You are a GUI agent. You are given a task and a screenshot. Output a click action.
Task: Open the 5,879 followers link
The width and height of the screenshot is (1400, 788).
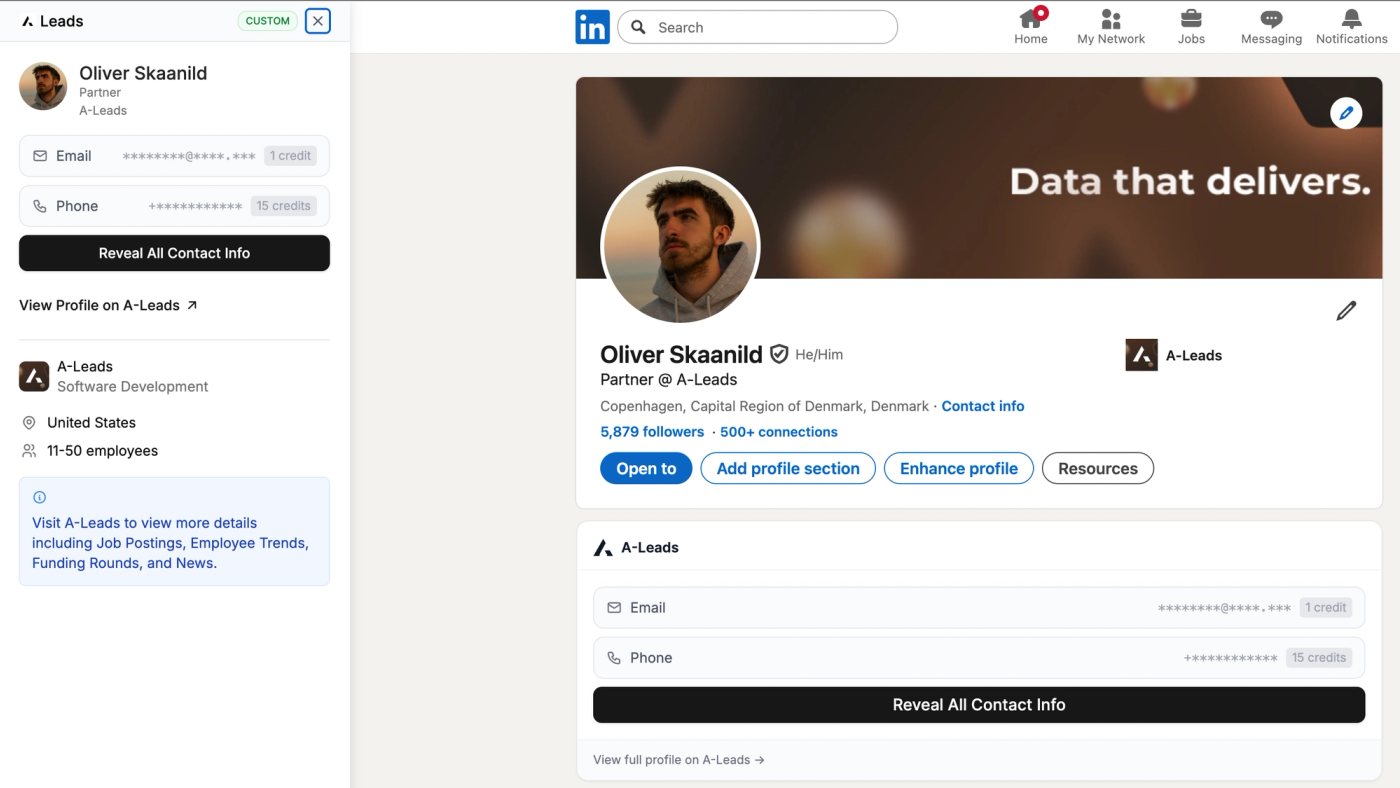point(652,432)
